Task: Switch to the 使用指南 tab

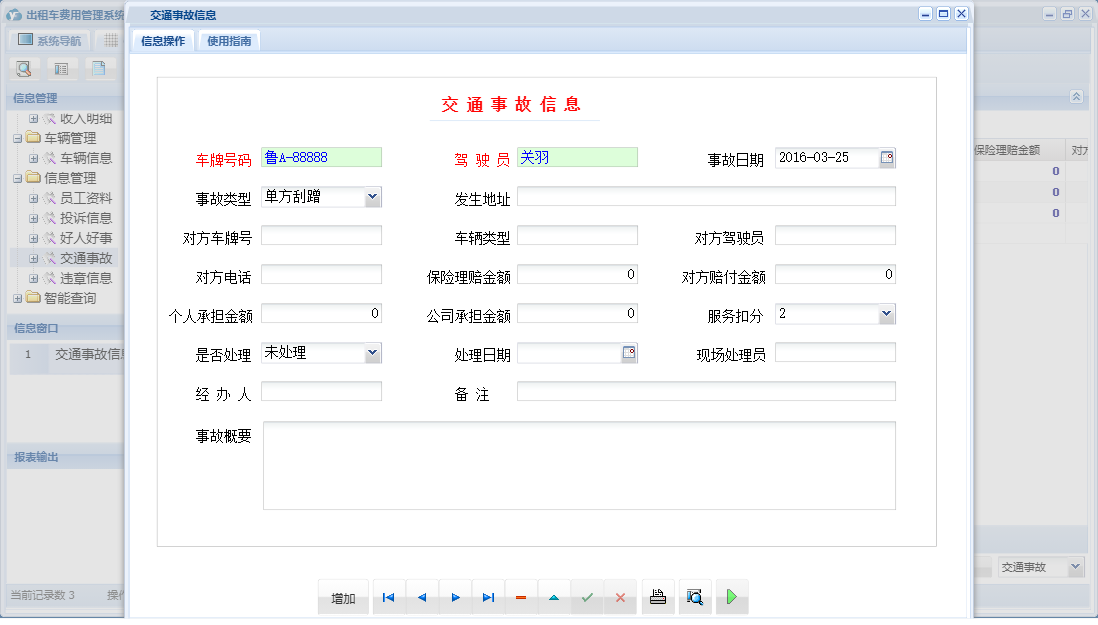Action: click(229, 41)
